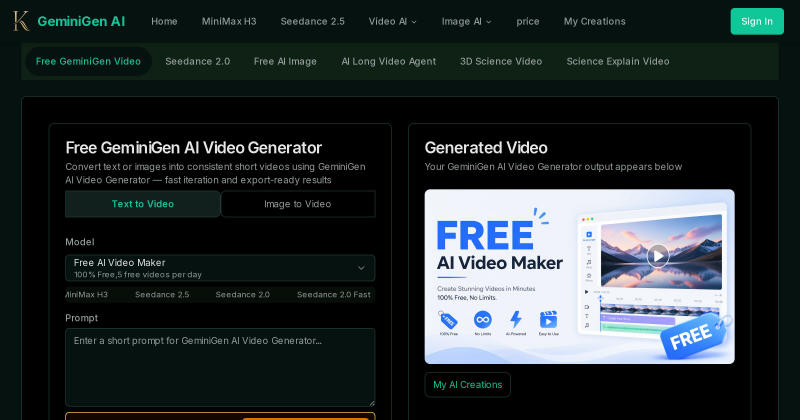Click the Easy to Use clapperboard icon
The image size is (800, 420).
point(548,319)
